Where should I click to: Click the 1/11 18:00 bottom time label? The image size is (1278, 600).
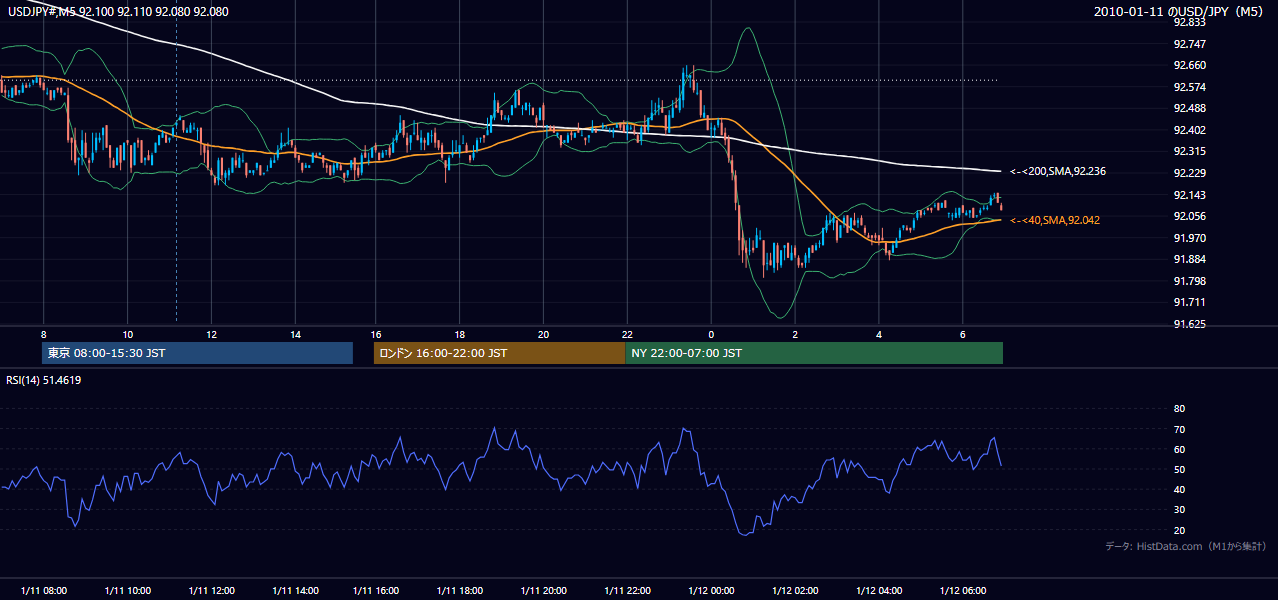pos(461,591)
